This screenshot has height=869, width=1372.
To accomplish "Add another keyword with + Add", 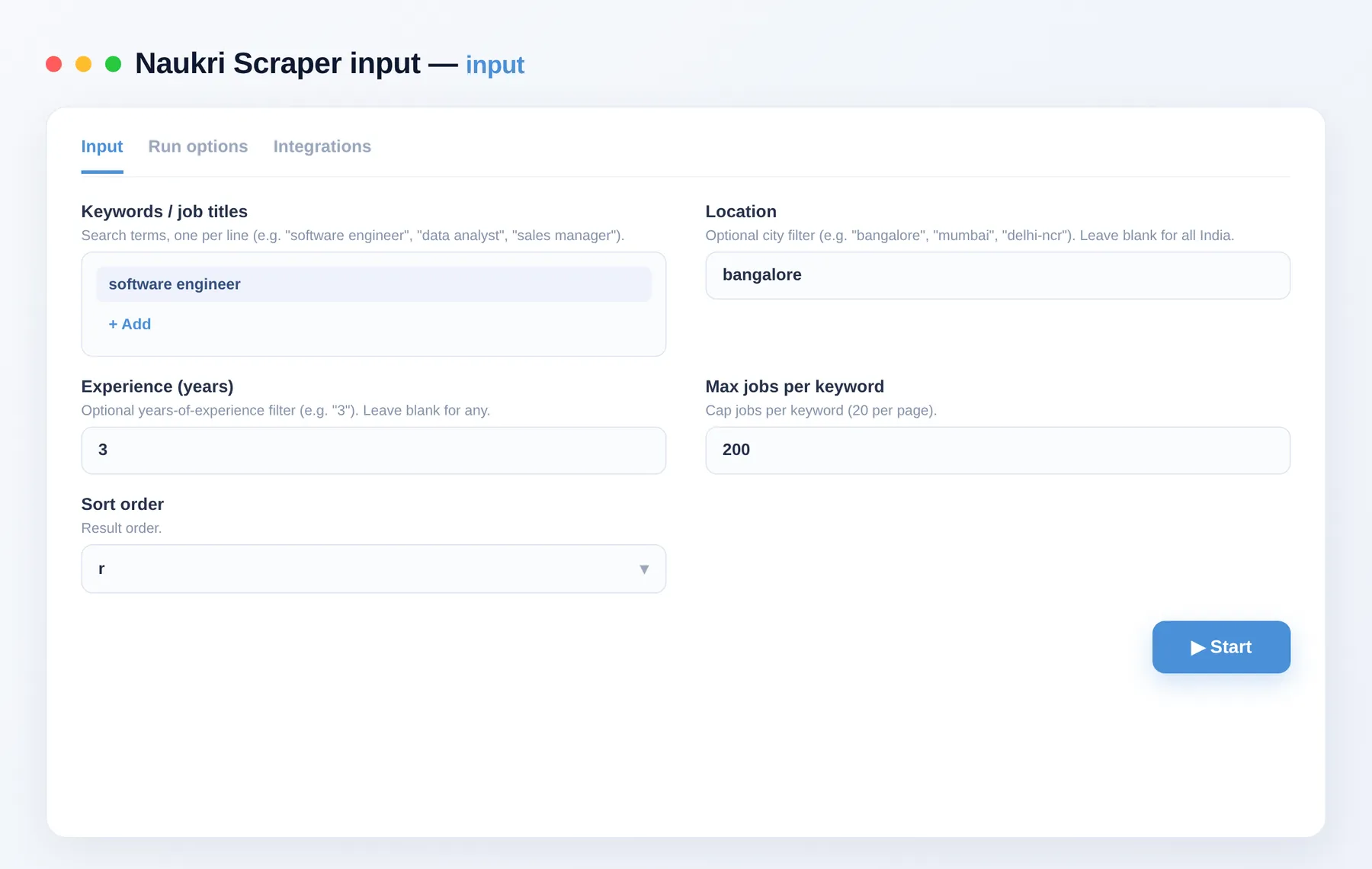I will point(130,324).
